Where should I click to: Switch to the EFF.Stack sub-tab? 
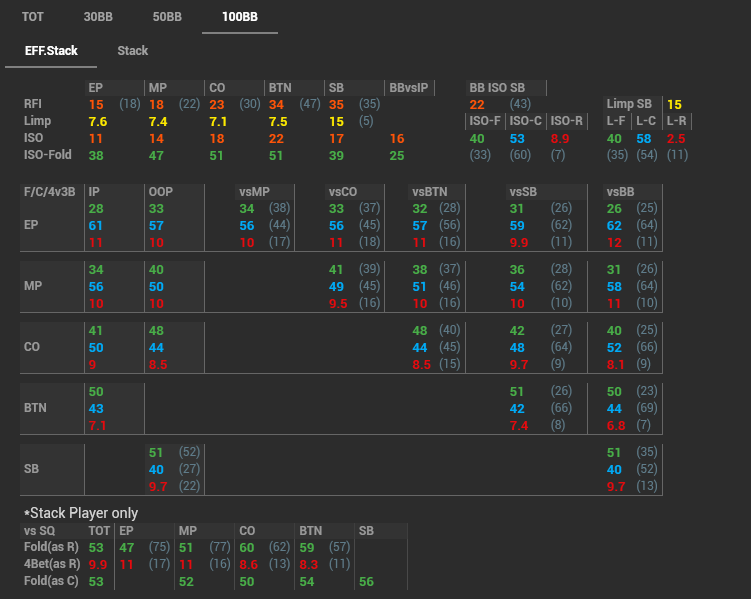[51, 50]
